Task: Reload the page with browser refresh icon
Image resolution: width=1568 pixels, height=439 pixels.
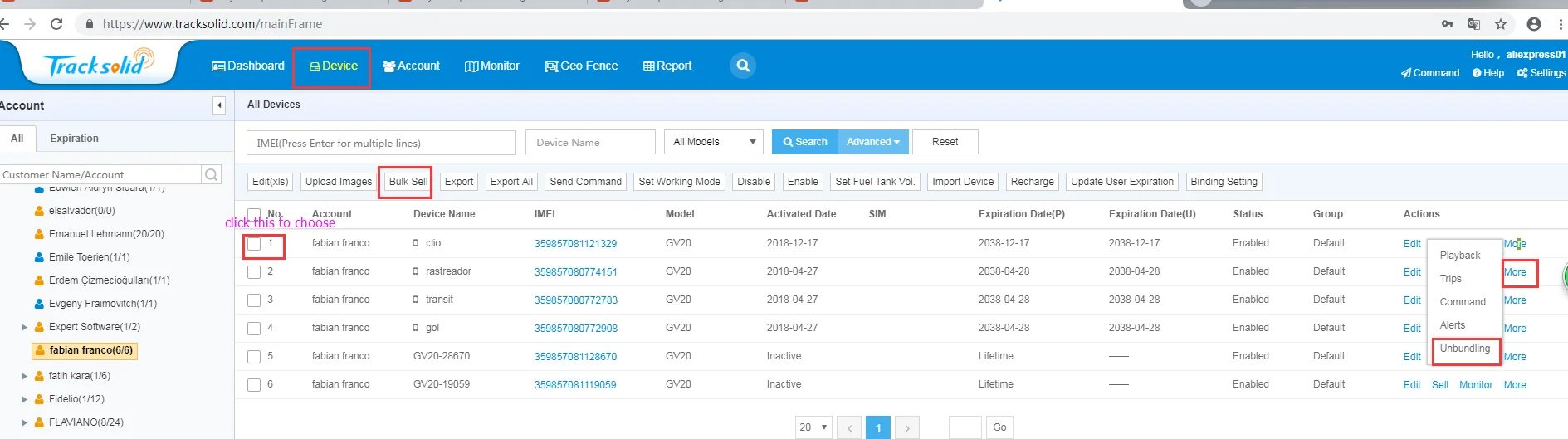Action: (x=56, y=24)
